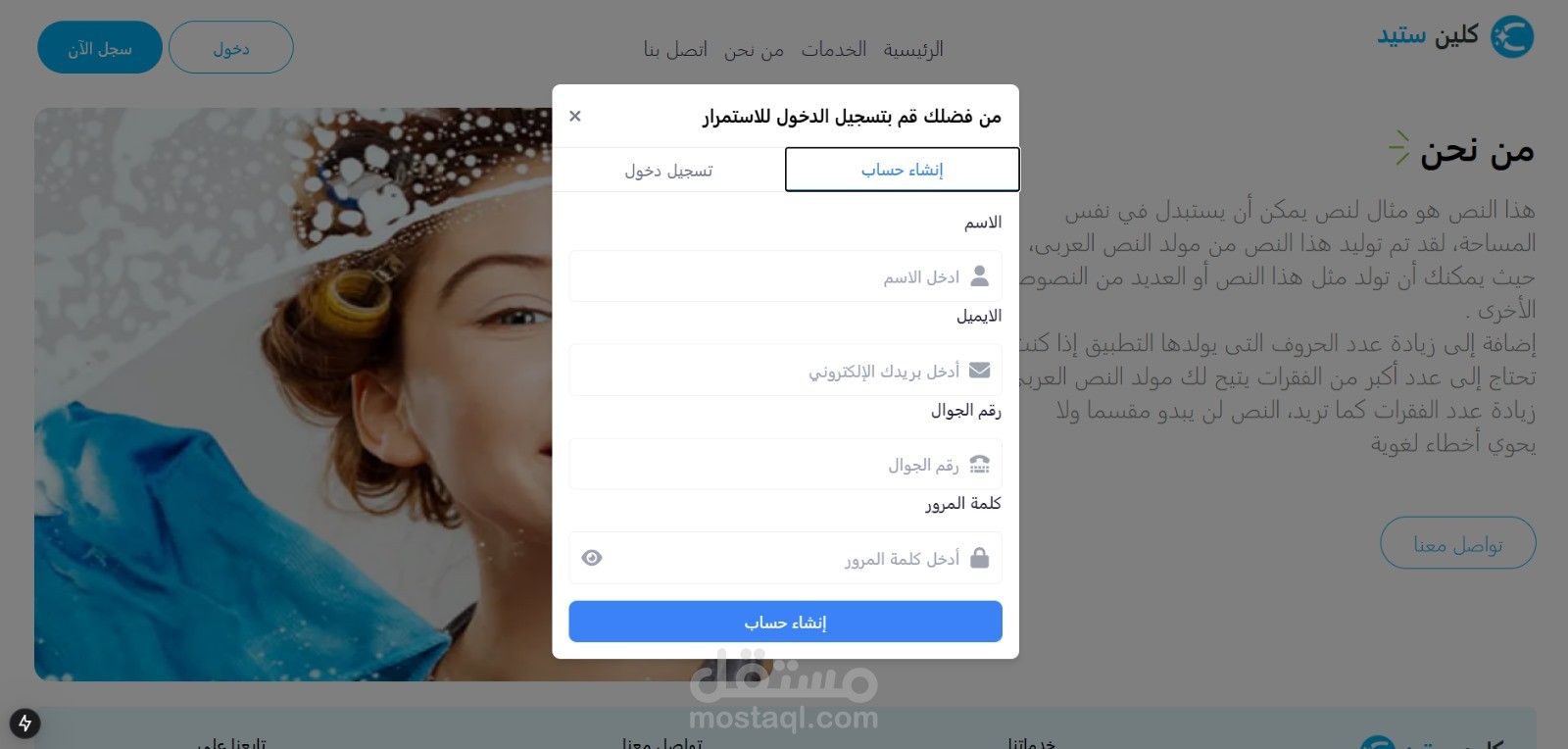
Task: Click the telephone icon in mobile field
Action: click(x=979, y=464)
